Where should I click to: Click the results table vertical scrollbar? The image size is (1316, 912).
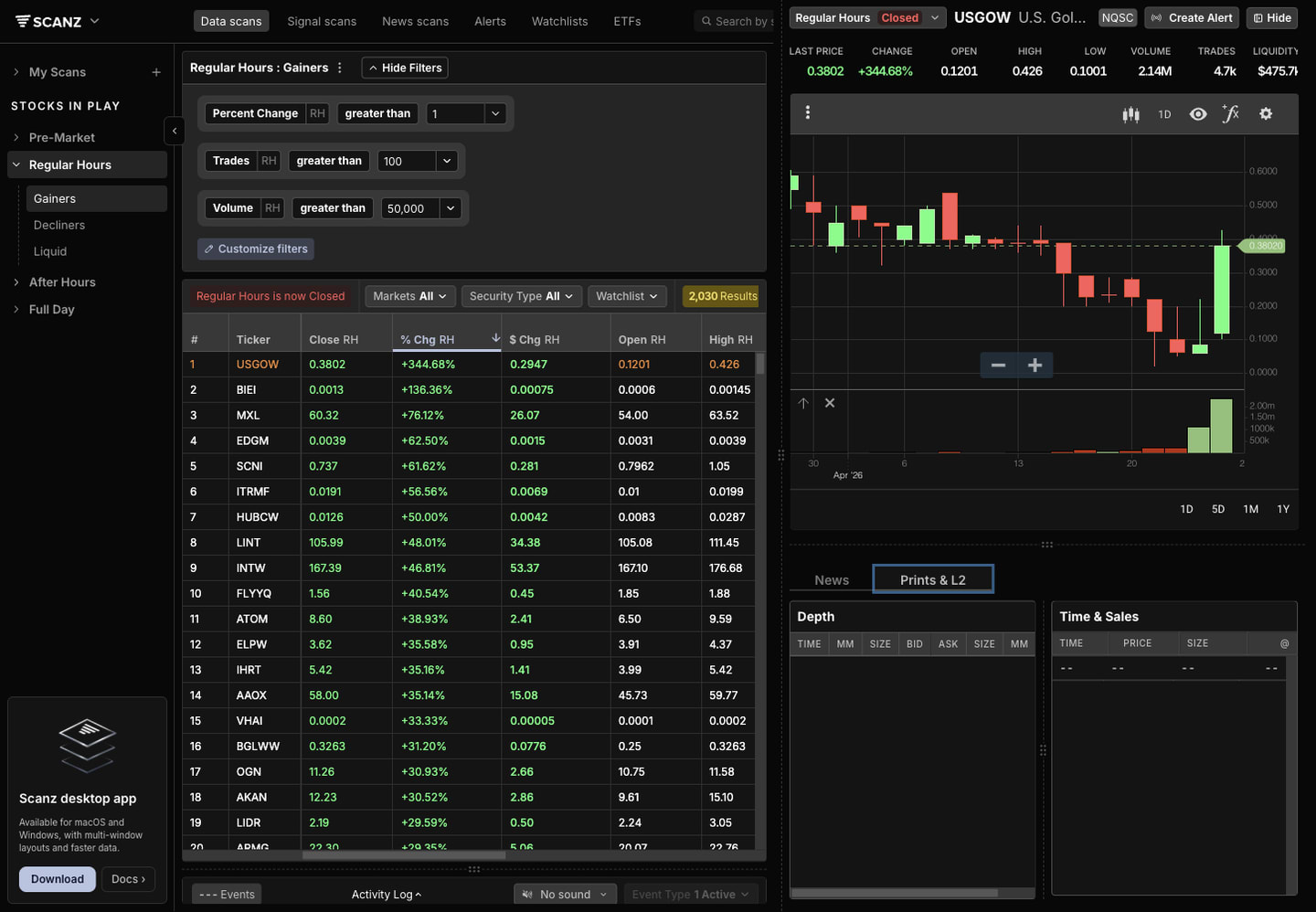(760, 363)
